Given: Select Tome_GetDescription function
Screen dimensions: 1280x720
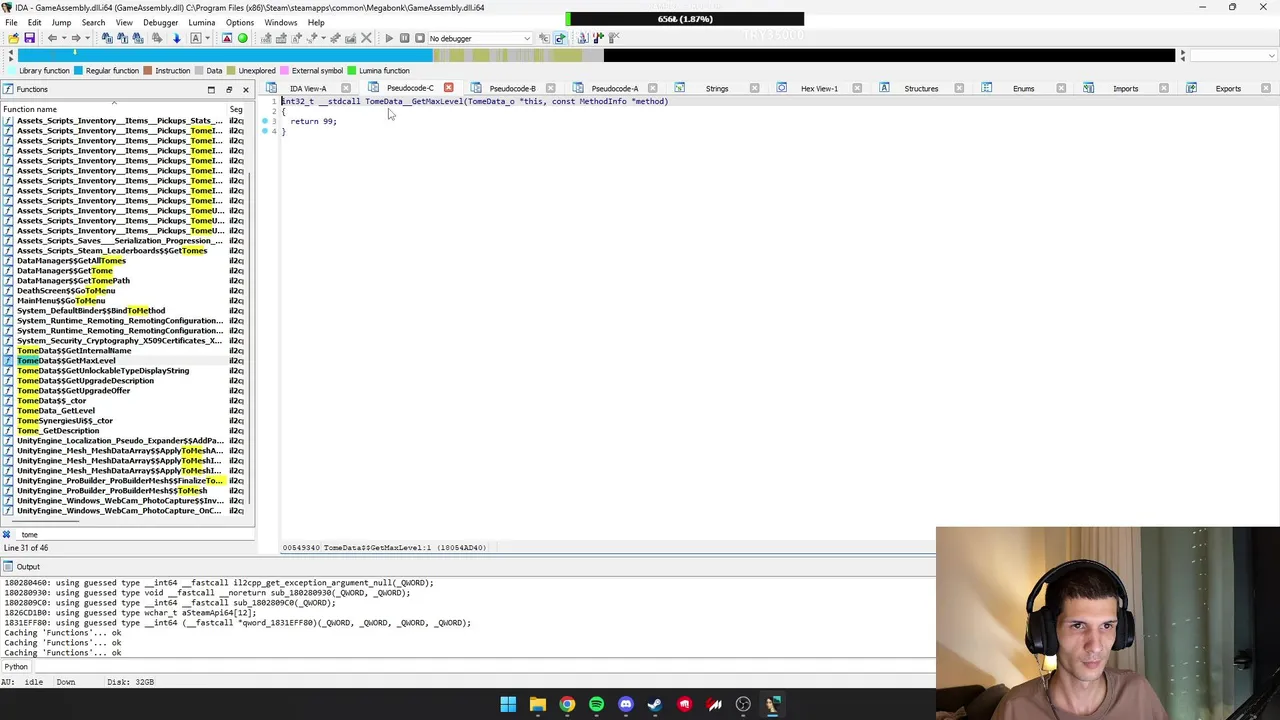Looking at the screenshot, I should coord(58,430).
